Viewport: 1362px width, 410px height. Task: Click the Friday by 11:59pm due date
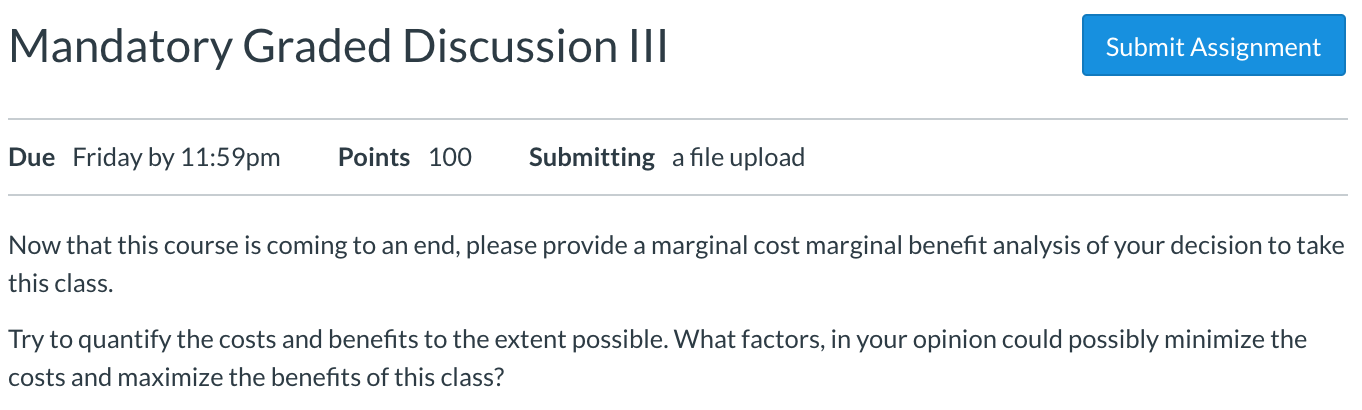tap(177, 157)
